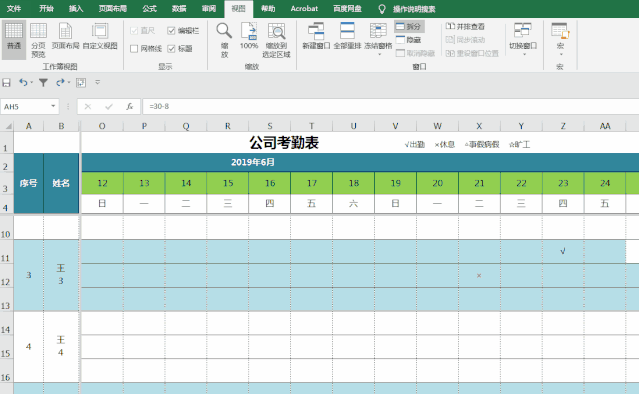Zoom to selection (缩放到选定区域)

[x=276, y=40]
